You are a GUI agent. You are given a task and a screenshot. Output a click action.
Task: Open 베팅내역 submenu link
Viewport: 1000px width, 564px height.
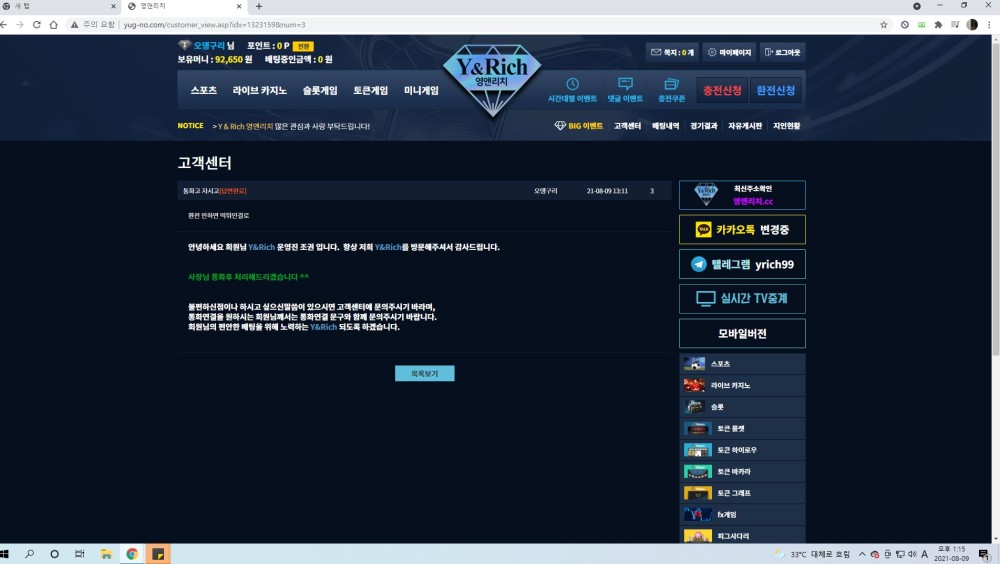[x=665, y=126]
